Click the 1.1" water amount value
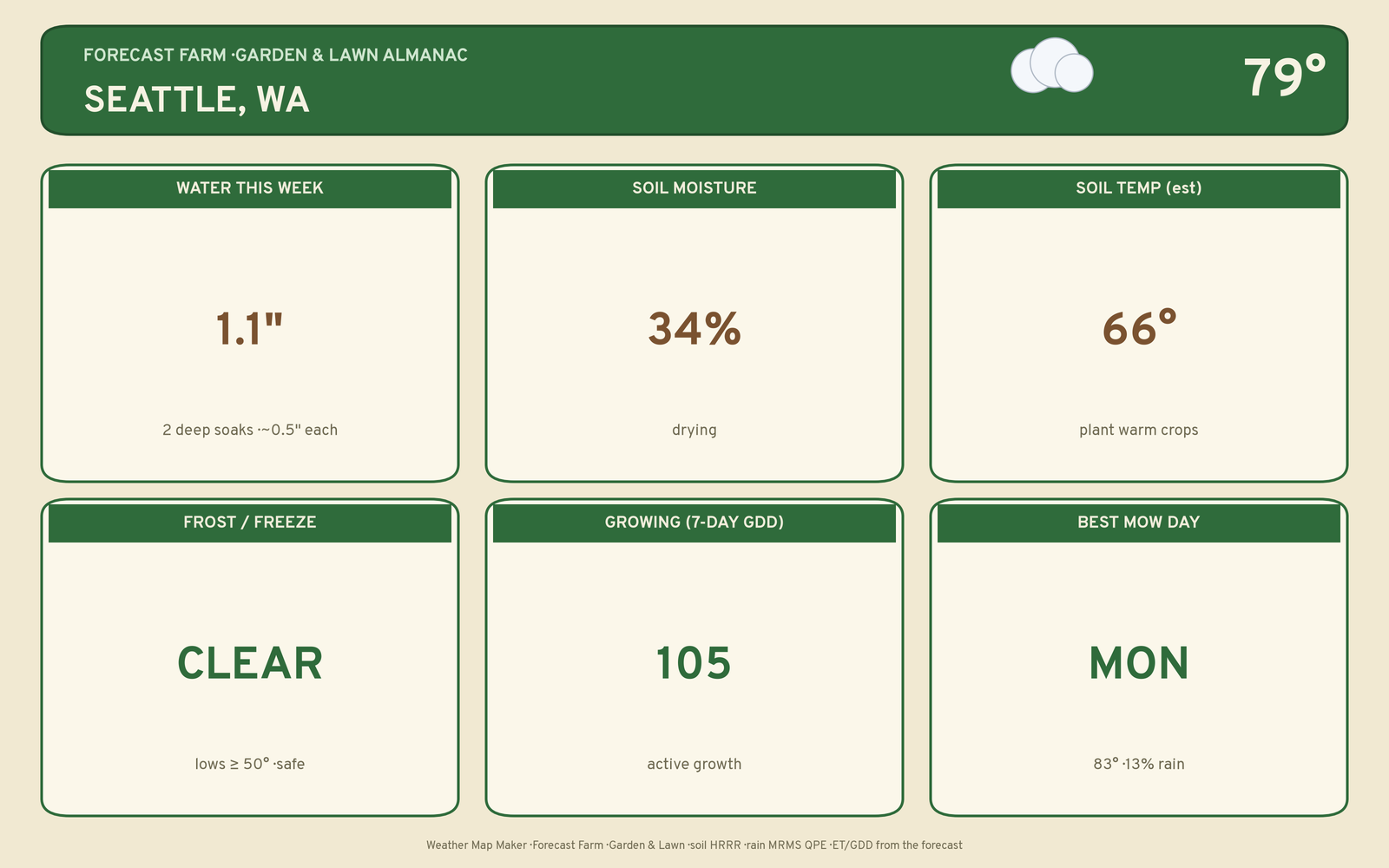Screen dimensions: 1389x868 click(249, 329)
